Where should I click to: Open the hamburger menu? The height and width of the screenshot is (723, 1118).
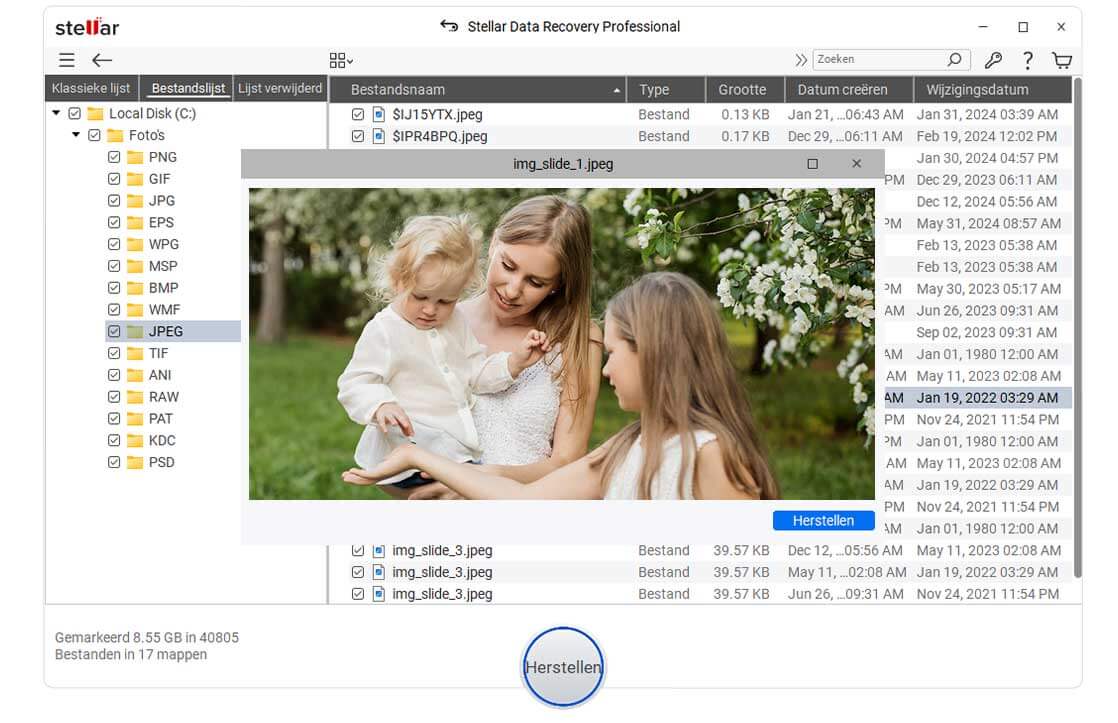click(x=66, y=60)
